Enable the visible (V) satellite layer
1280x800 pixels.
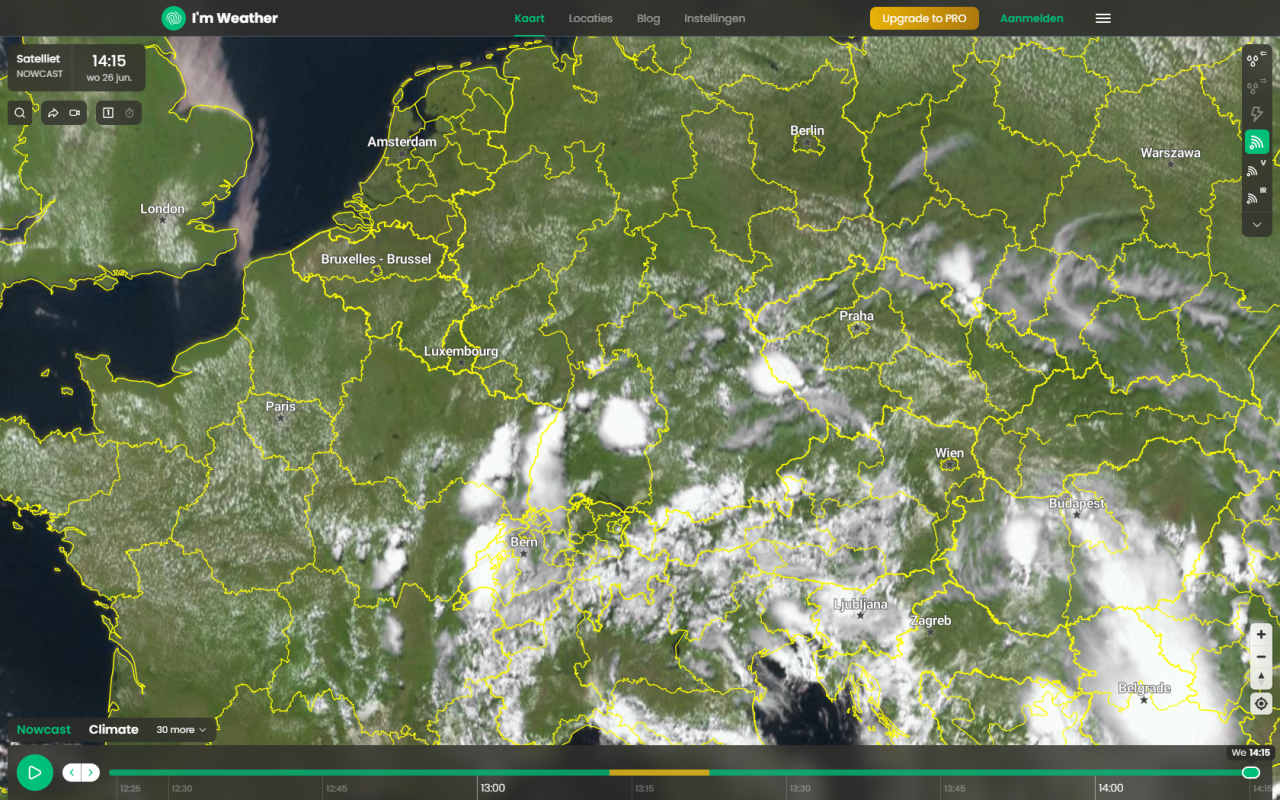[x=1256, y=171]
